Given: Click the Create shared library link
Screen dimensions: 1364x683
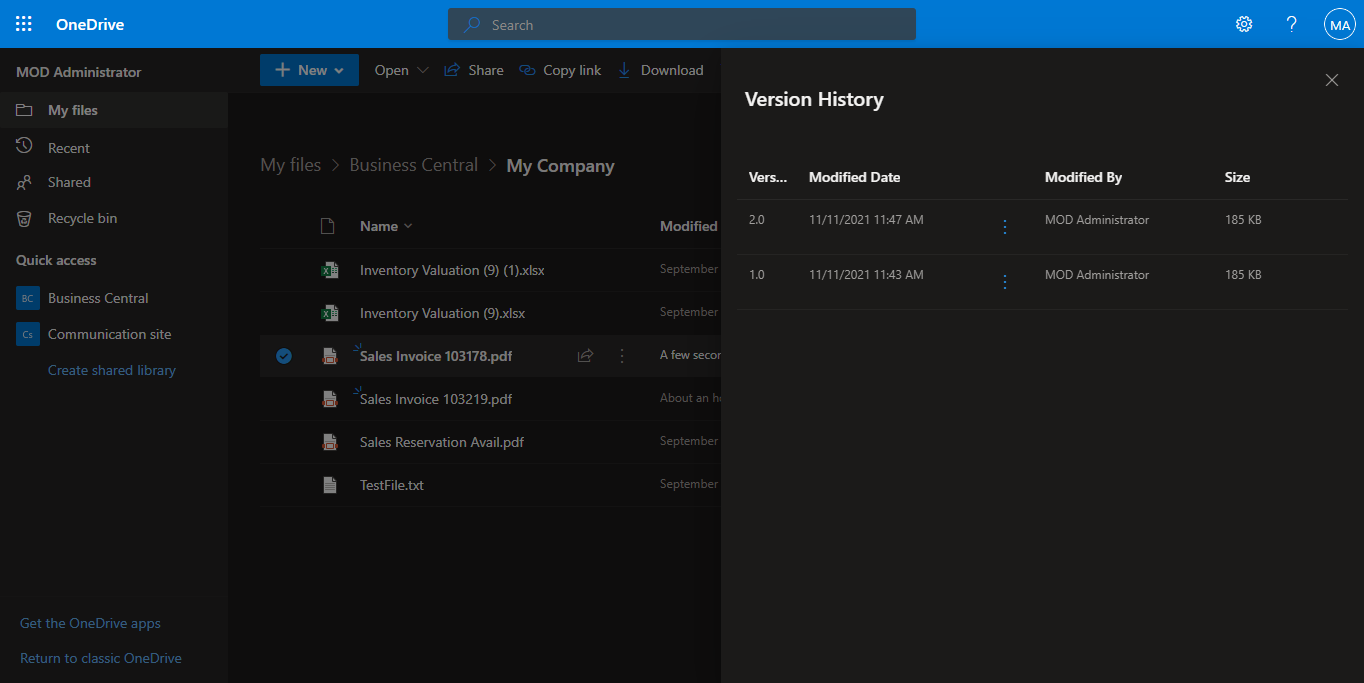Looking at the screenshot, I should [111, 369].
